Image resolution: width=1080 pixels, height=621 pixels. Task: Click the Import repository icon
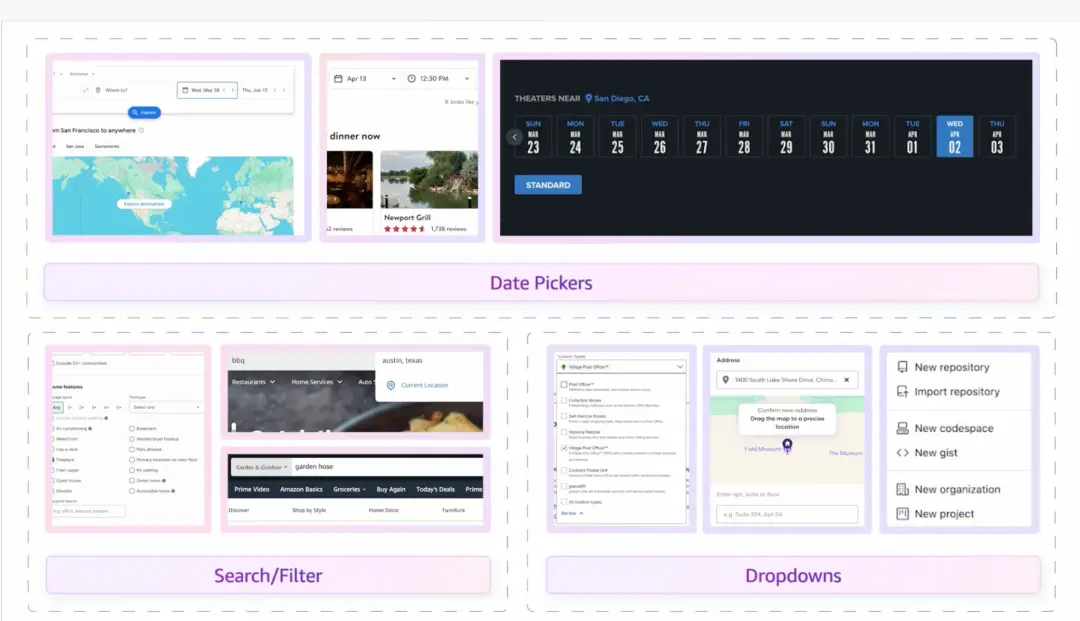click(902, 392)
